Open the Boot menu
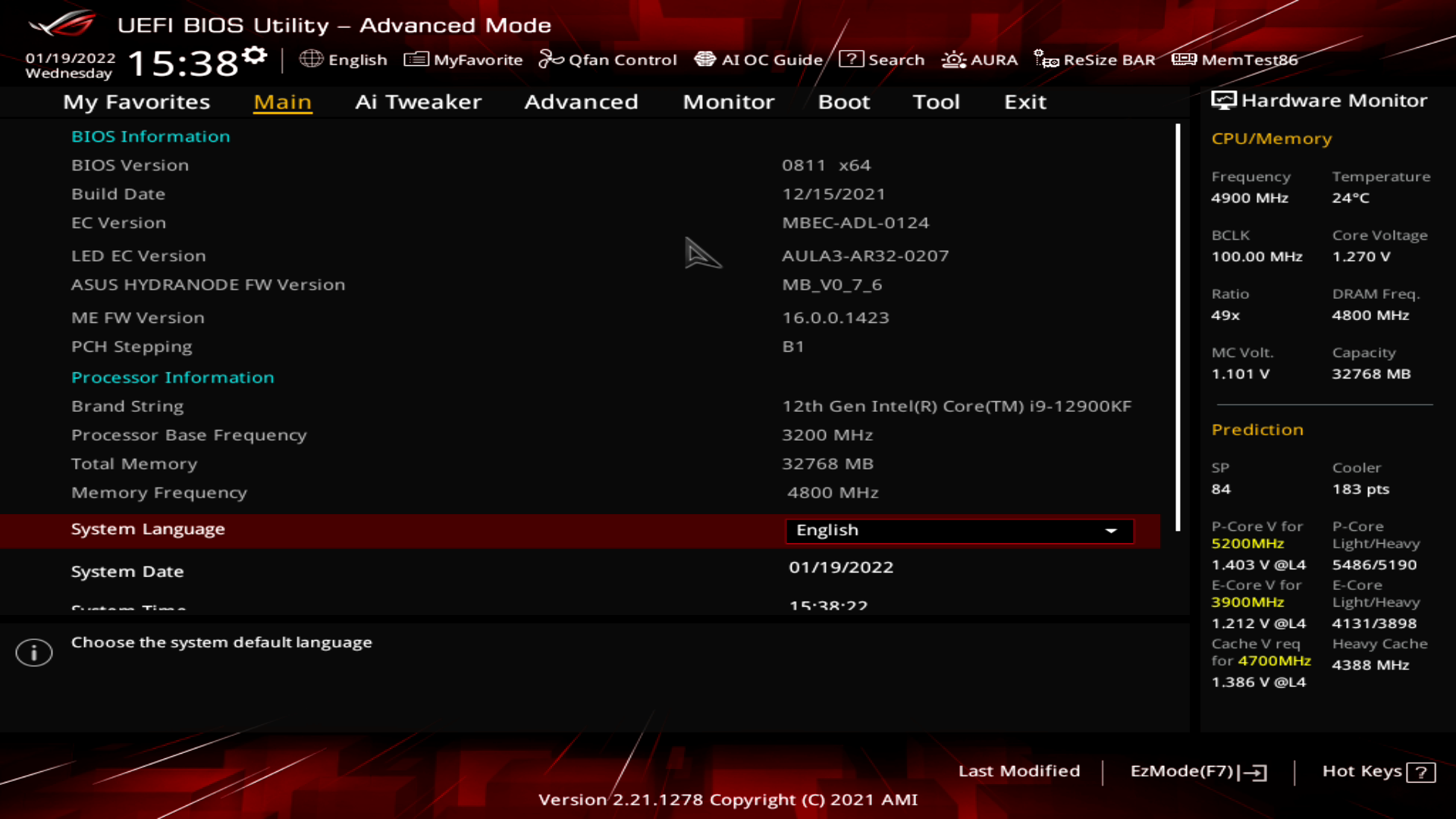Viewport: 1456px width, 819px height. (x=844, y=102)
